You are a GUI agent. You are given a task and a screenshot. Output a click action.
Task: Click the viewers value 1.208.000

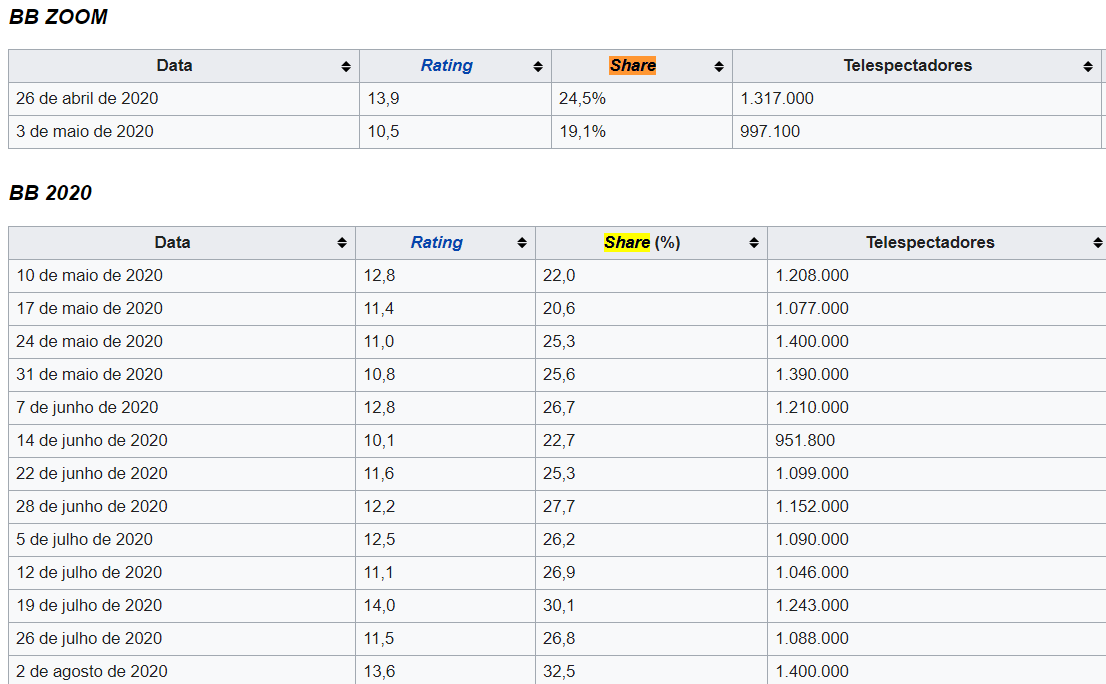point(812,276)
